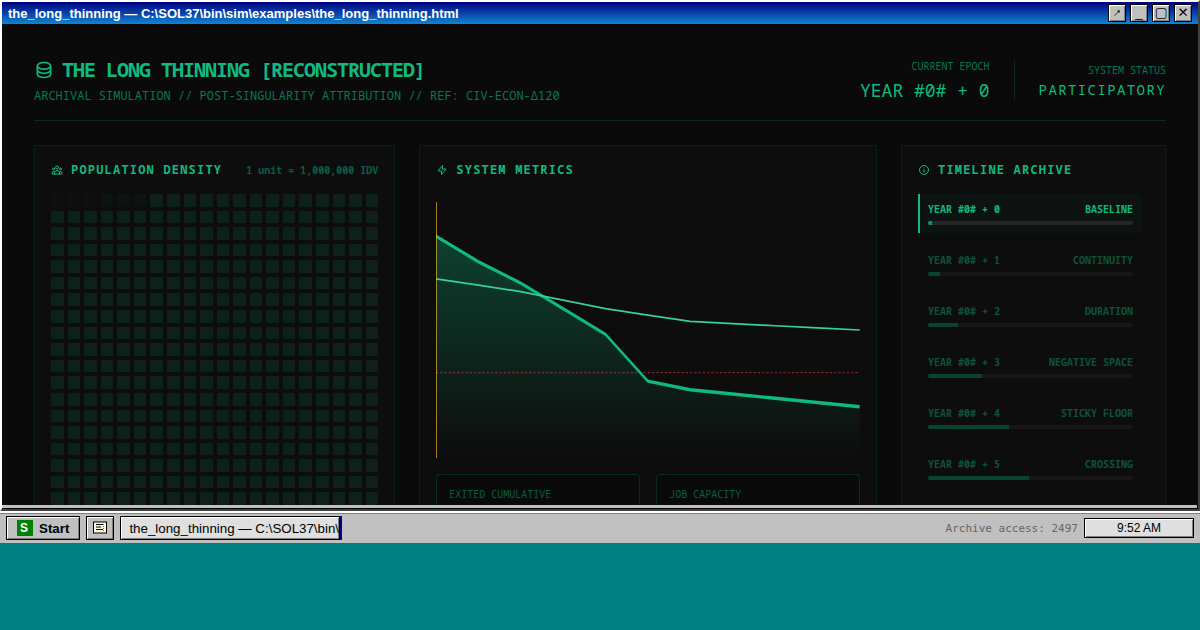Click the progress bar under the CROSSING entry
1200x630 pixels.
[1029, 478]
